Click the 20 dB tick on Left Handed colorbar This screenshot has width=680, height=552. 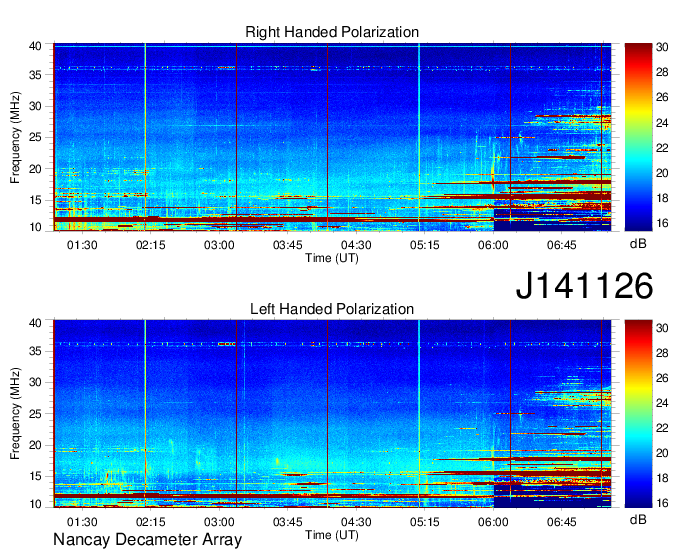point(662,454)
